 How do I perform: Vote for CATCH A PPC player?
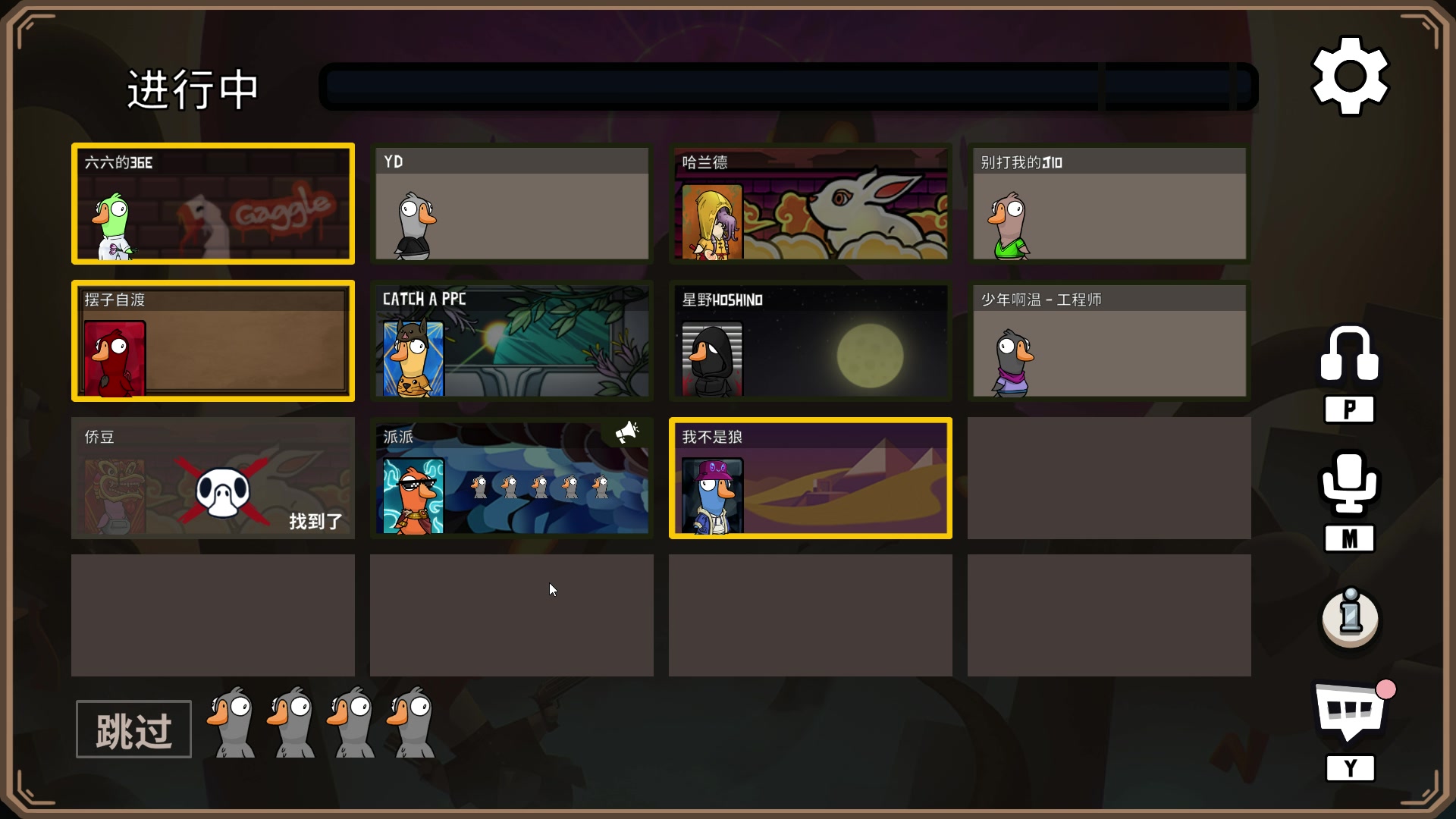[512, 340]
